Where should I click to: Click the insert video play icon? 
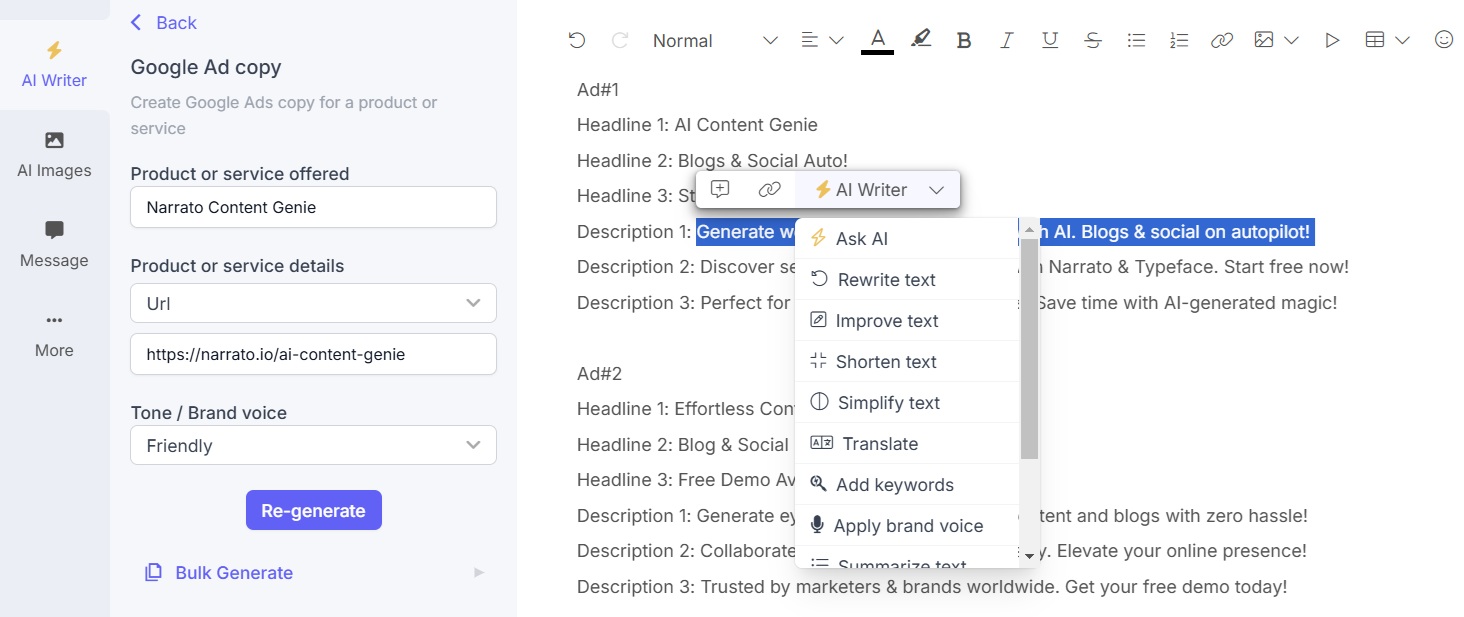pos(1332,40)
